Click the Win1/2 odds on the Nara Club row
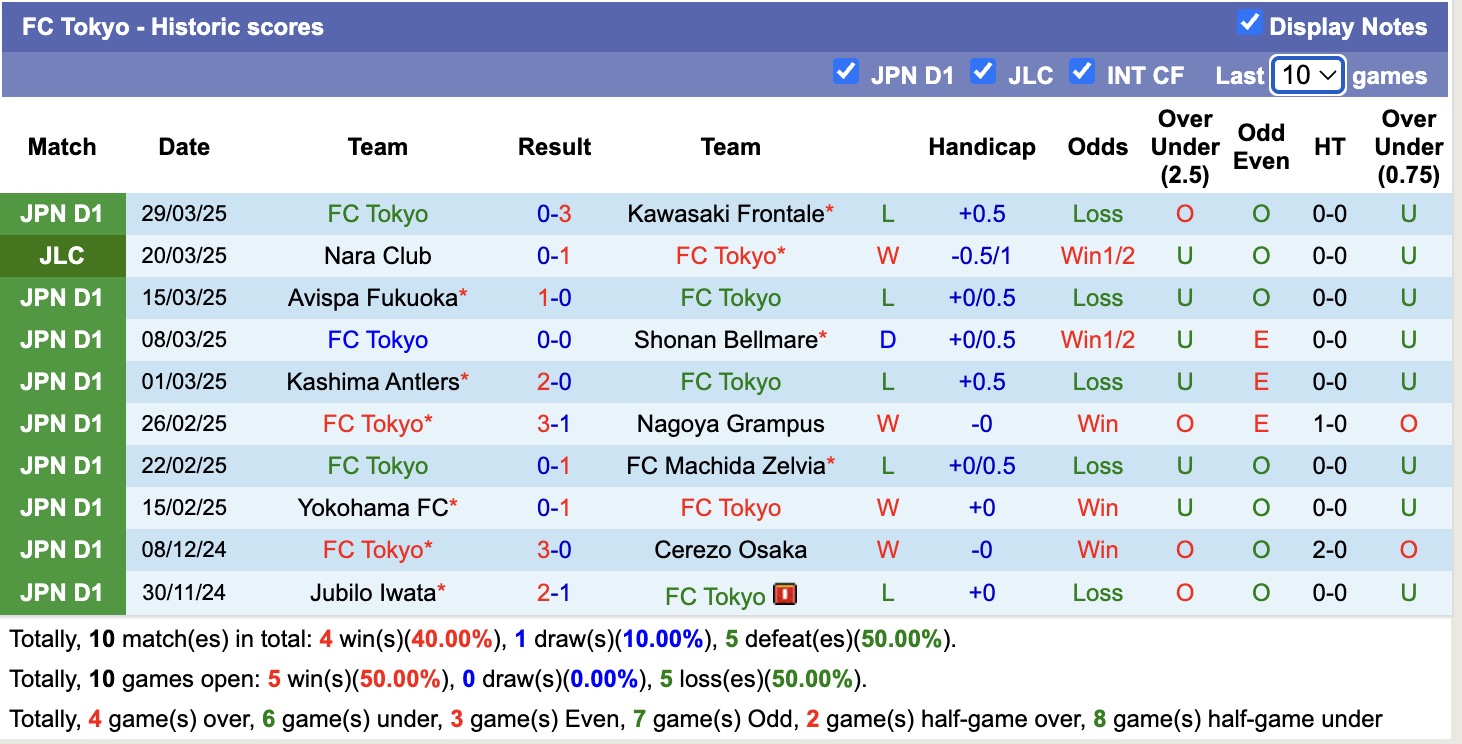Screen dimensions: 1462x744 tap(1097, 255)
